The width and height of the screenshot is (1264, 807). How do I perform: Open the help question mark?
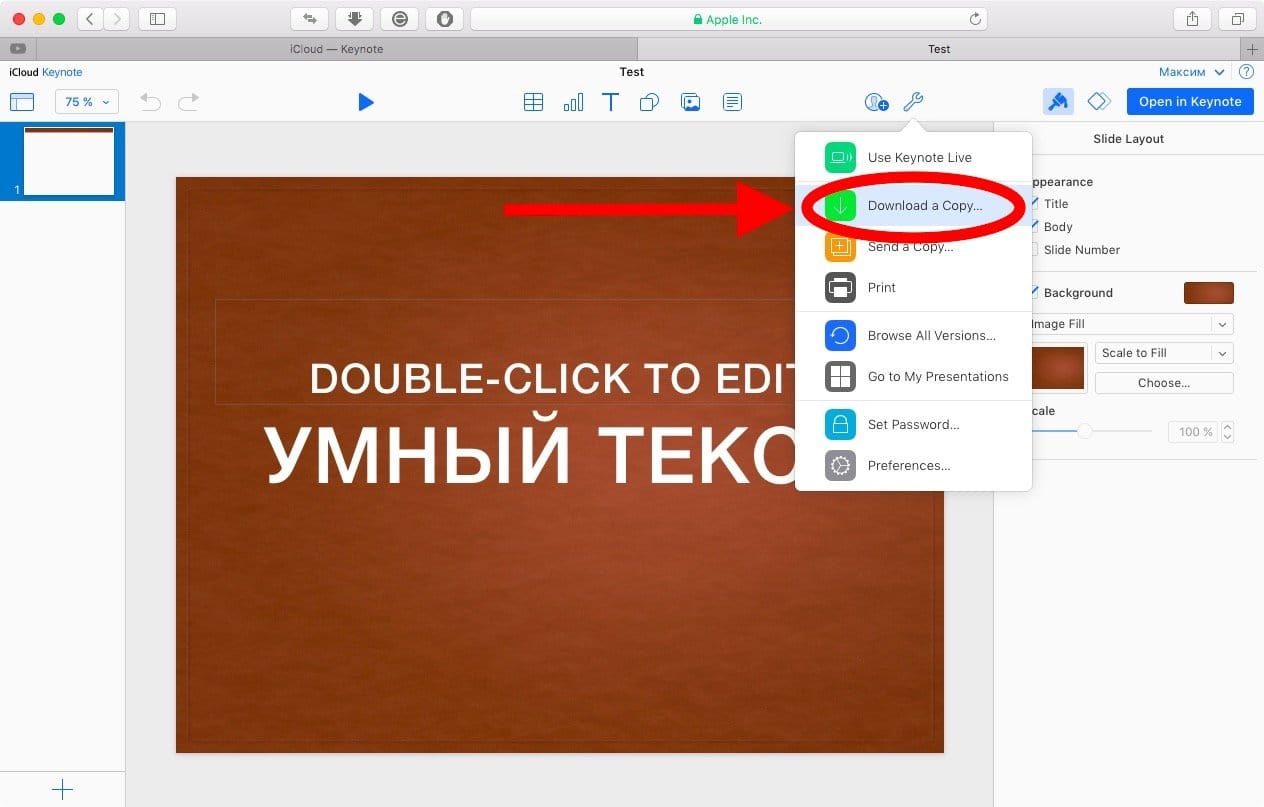[1246, 72]
